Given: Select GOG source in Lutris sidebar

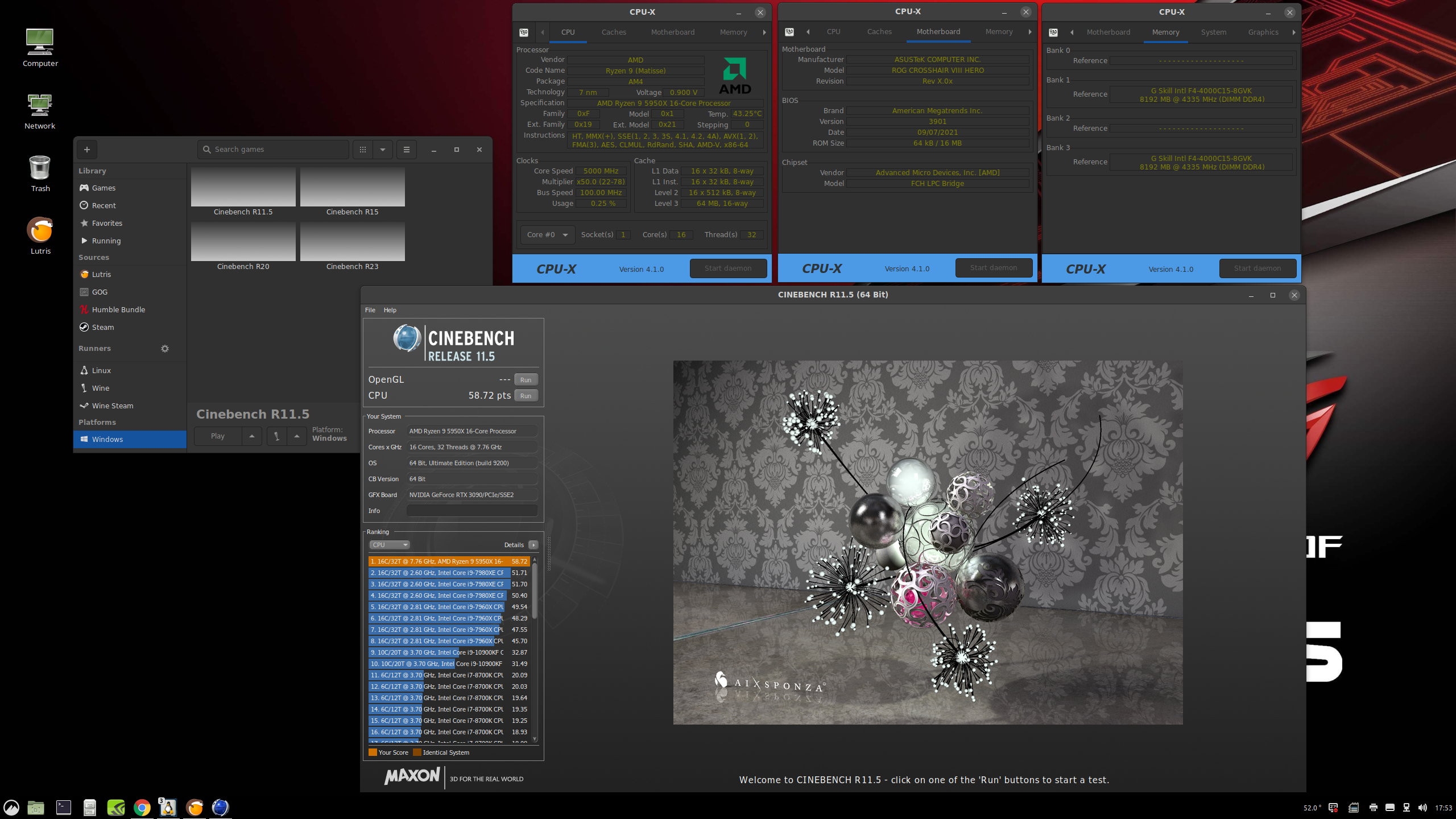Looking at the screenshot, I should click(x=130, y=292).
